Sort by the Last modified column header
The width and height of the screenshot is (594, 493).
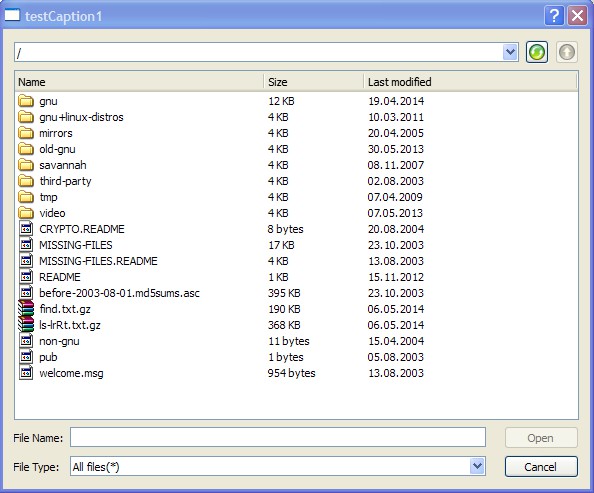coord(470,82)
